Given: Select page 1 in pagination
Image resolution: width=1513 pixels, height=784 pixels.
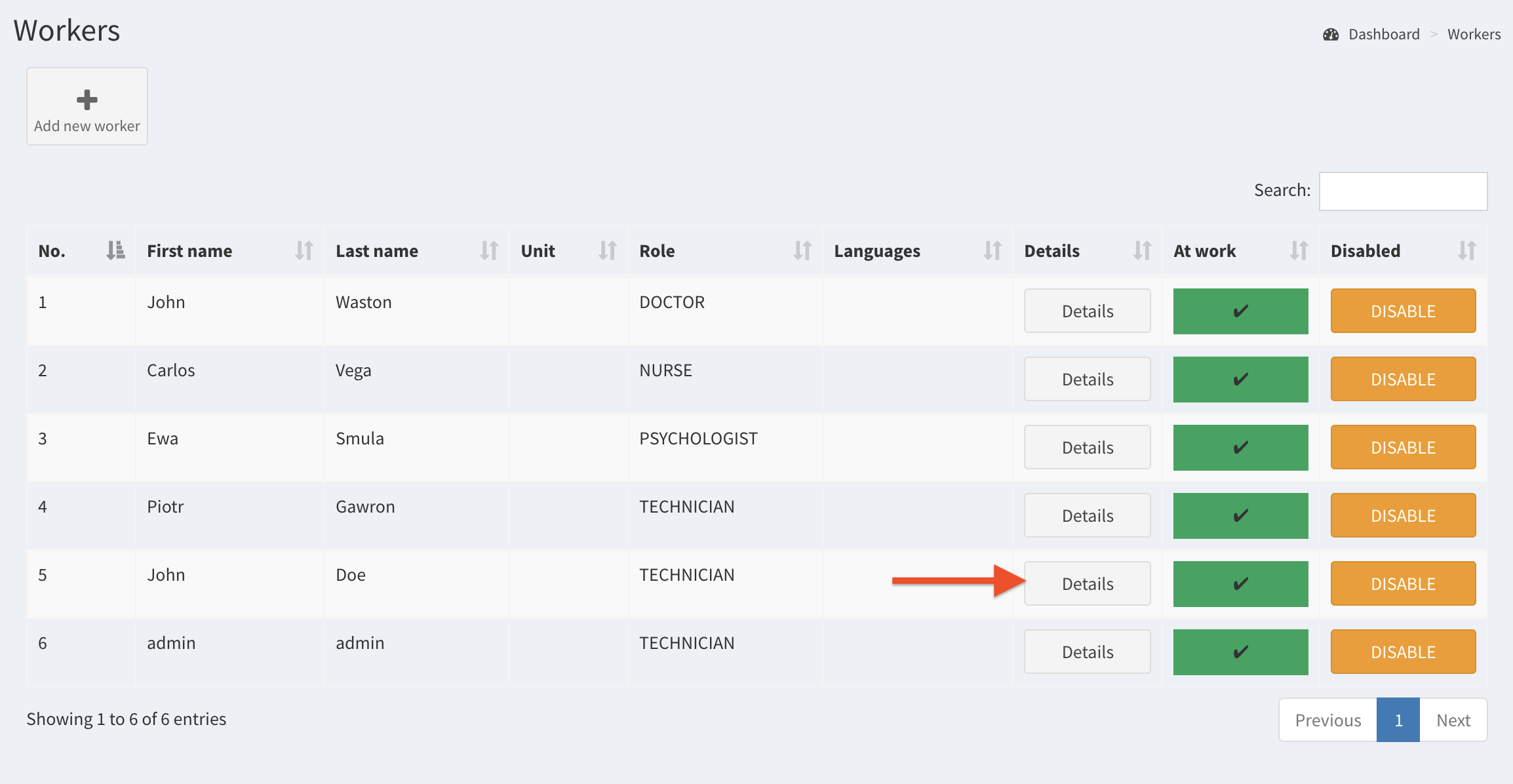Looking at the screenshot, I should 1398,720.
